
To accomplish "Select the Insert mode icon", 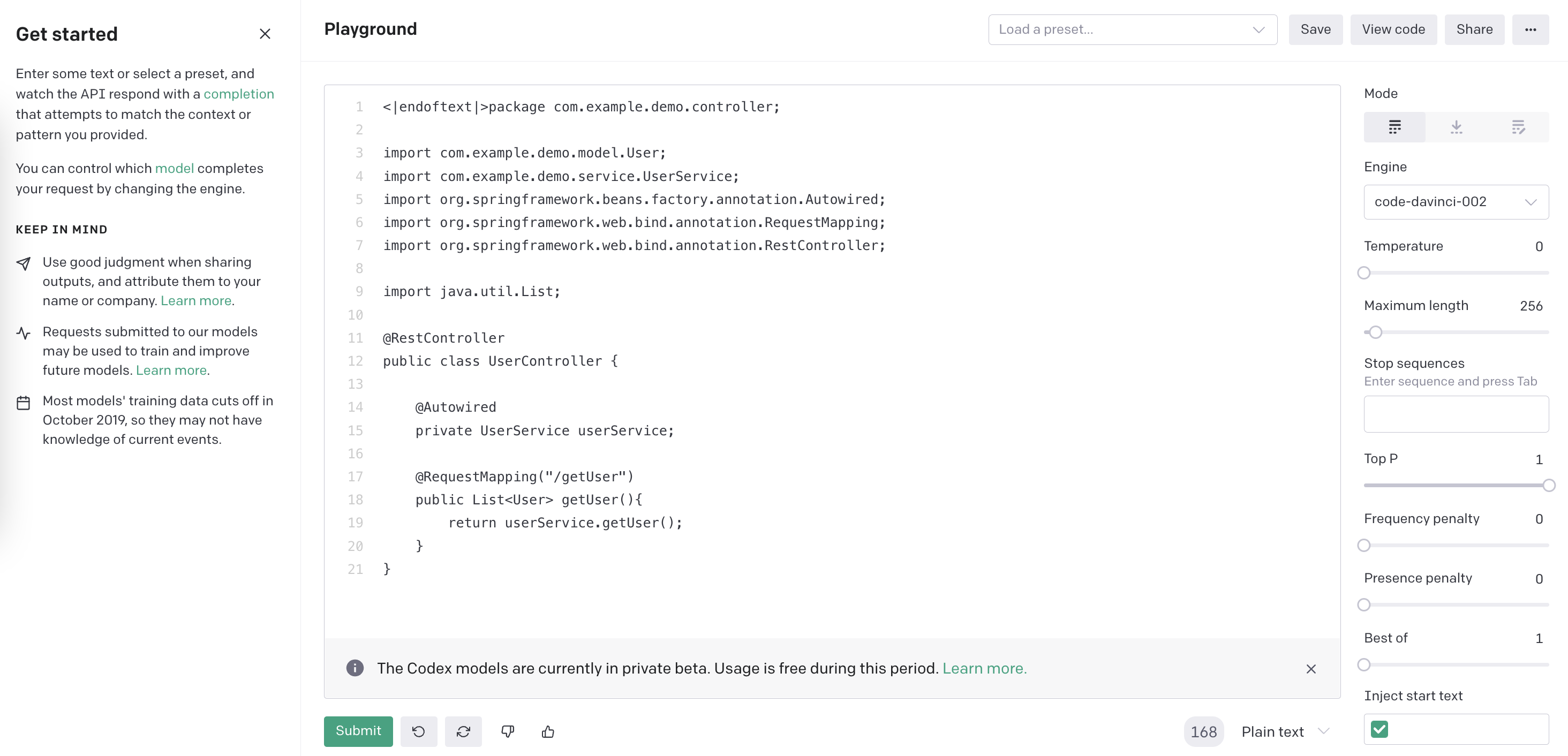I will [x=1456, y=126].
